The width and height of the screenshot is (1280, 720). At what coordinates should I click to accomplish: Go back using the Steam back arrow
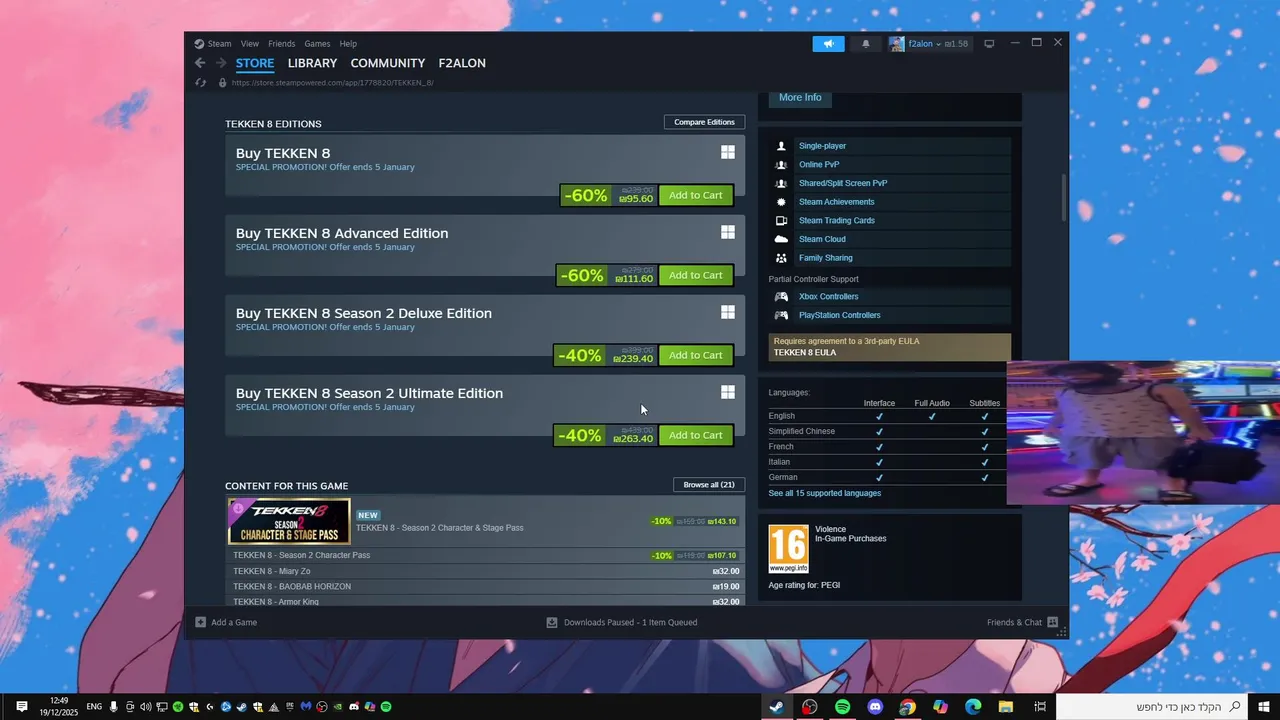(200, 63)
